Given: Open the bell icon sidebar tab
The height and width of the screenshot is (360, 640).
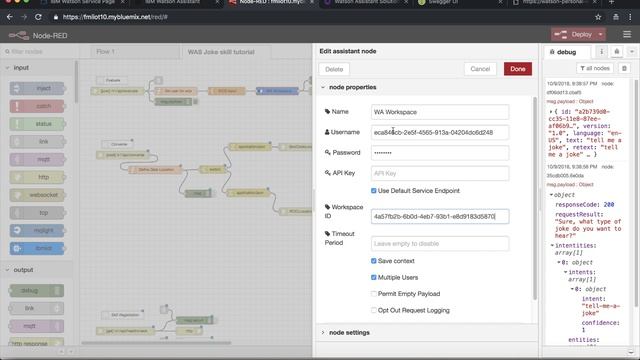Looking at the screenshot, I should [x=617, y=52].
